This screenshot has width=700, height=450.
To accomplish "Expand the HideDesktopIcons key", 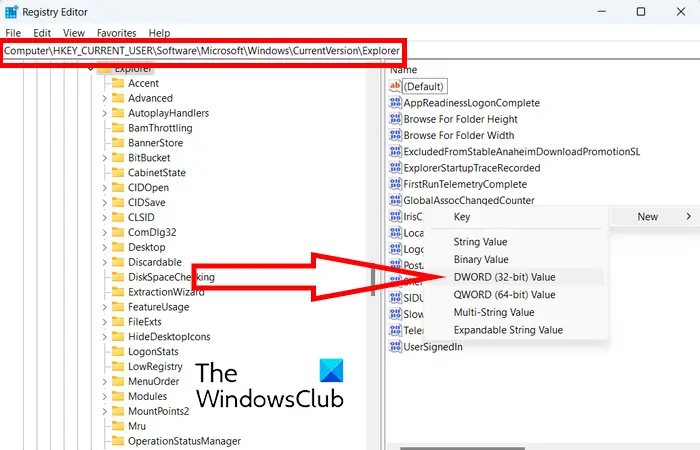I will point(104,337).
